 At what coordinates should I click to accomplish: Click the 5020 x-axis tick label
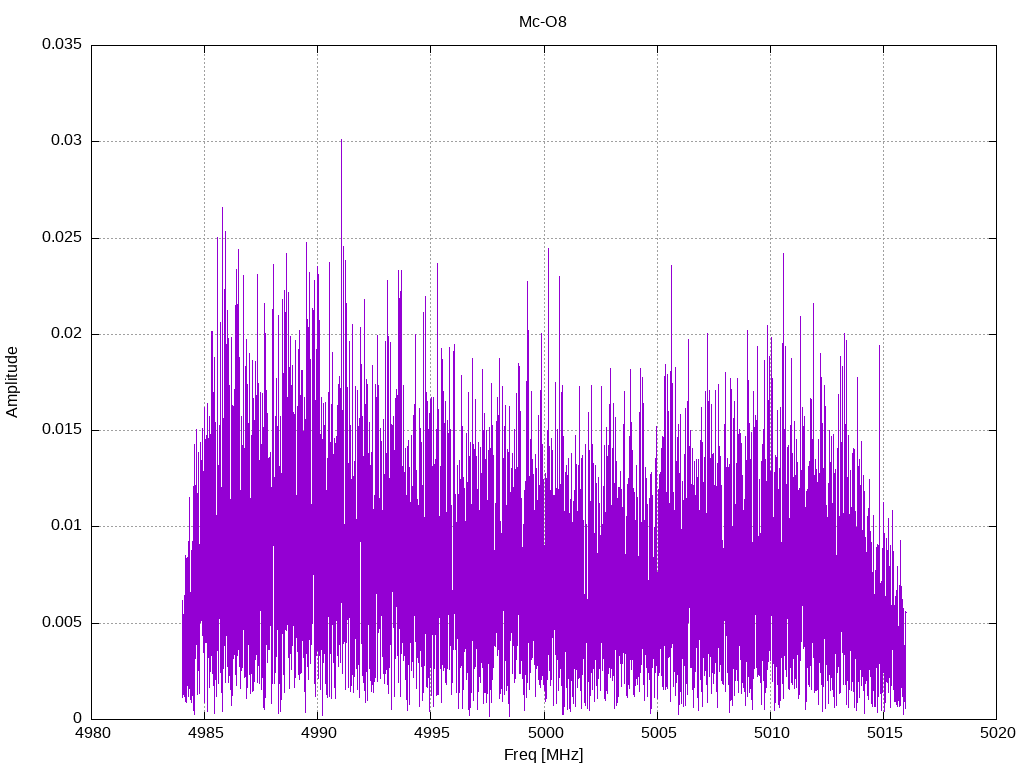996,733
